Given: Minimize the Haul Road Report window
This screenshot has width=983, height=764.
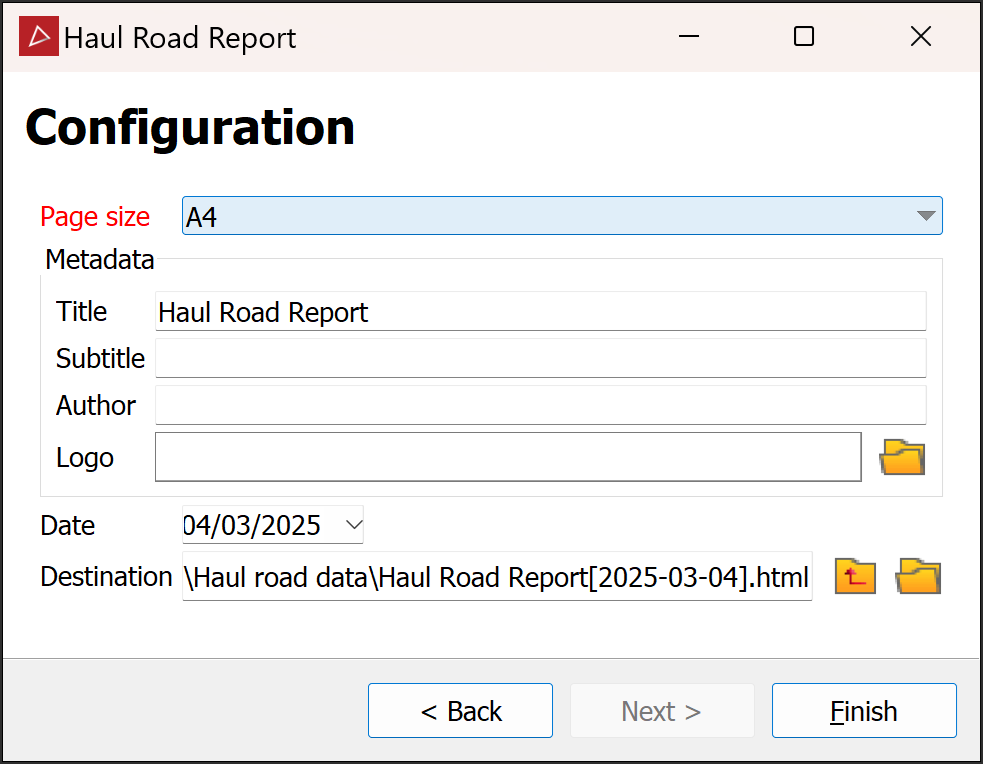Looking at the screenshot, I should (x=688, y=37).
